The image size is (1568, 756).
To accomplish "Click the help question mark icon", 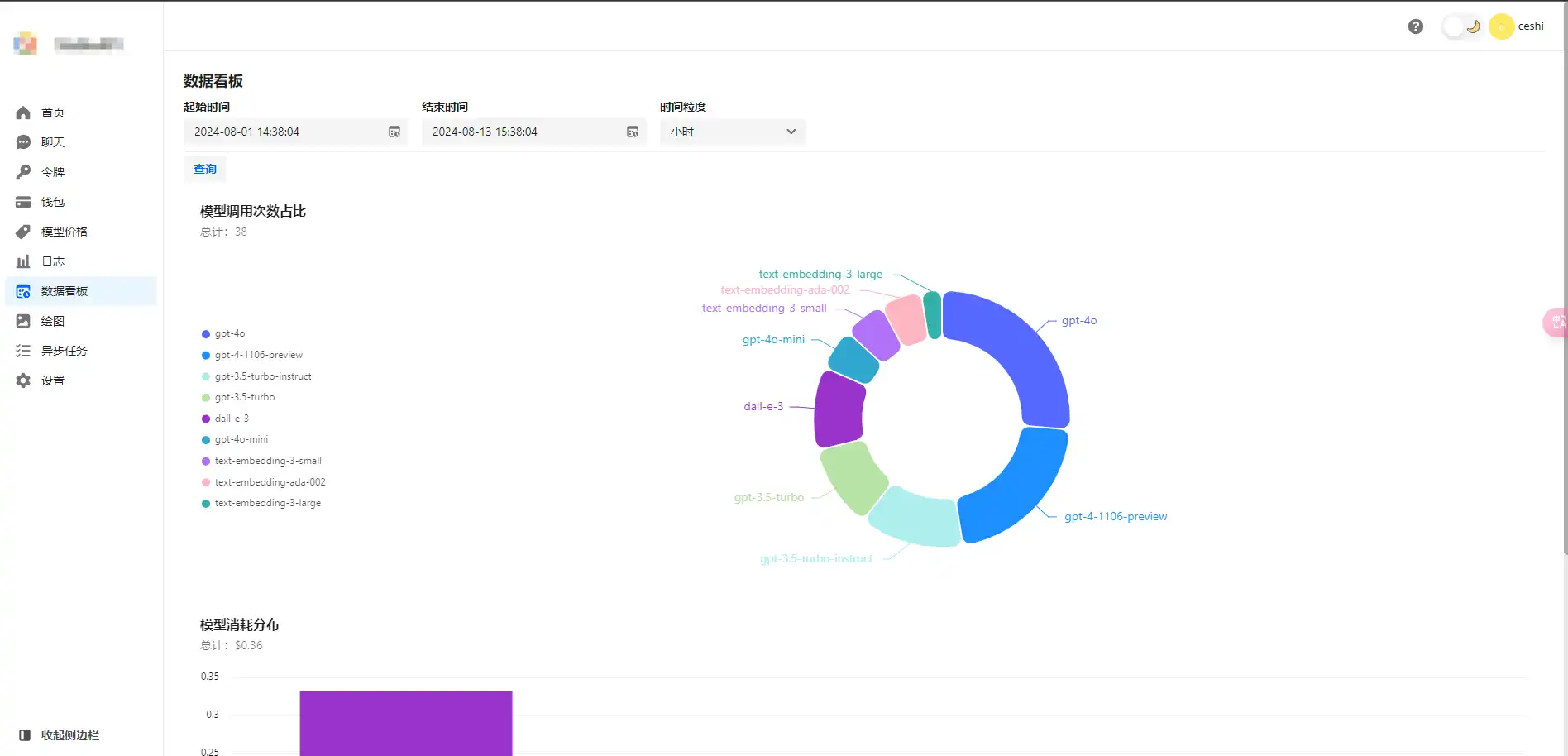I will pos(1415,26).
